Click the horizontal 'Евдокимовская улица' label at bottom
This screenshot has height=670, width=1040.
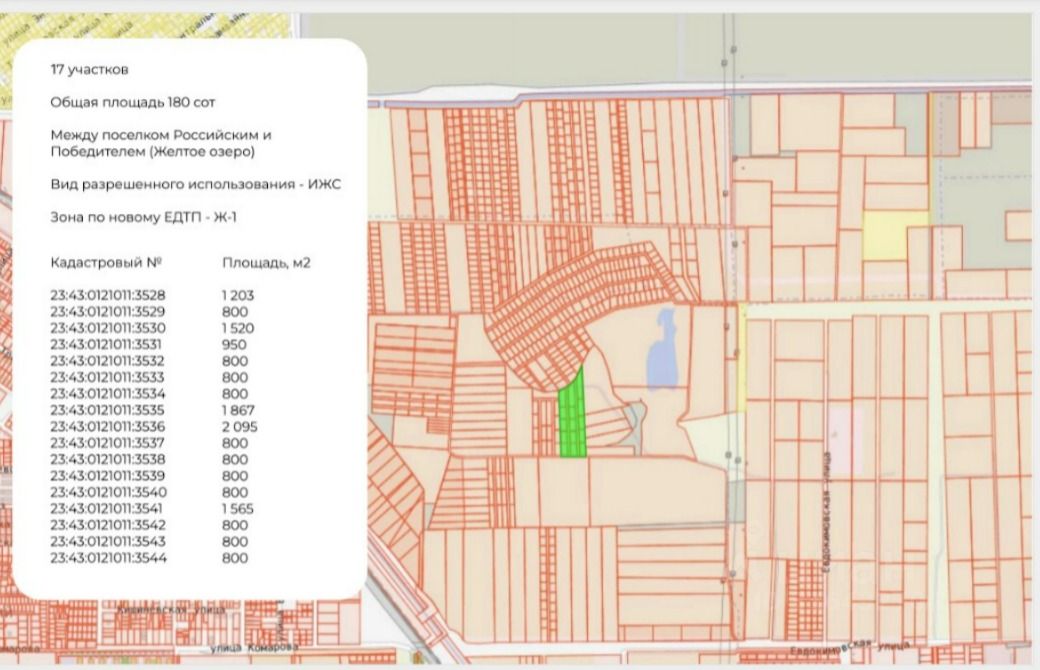[850, 647]
